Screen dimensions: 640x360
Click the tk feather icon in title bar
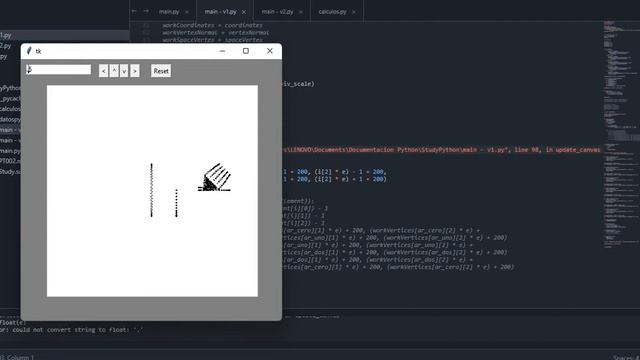click(29, 51)
